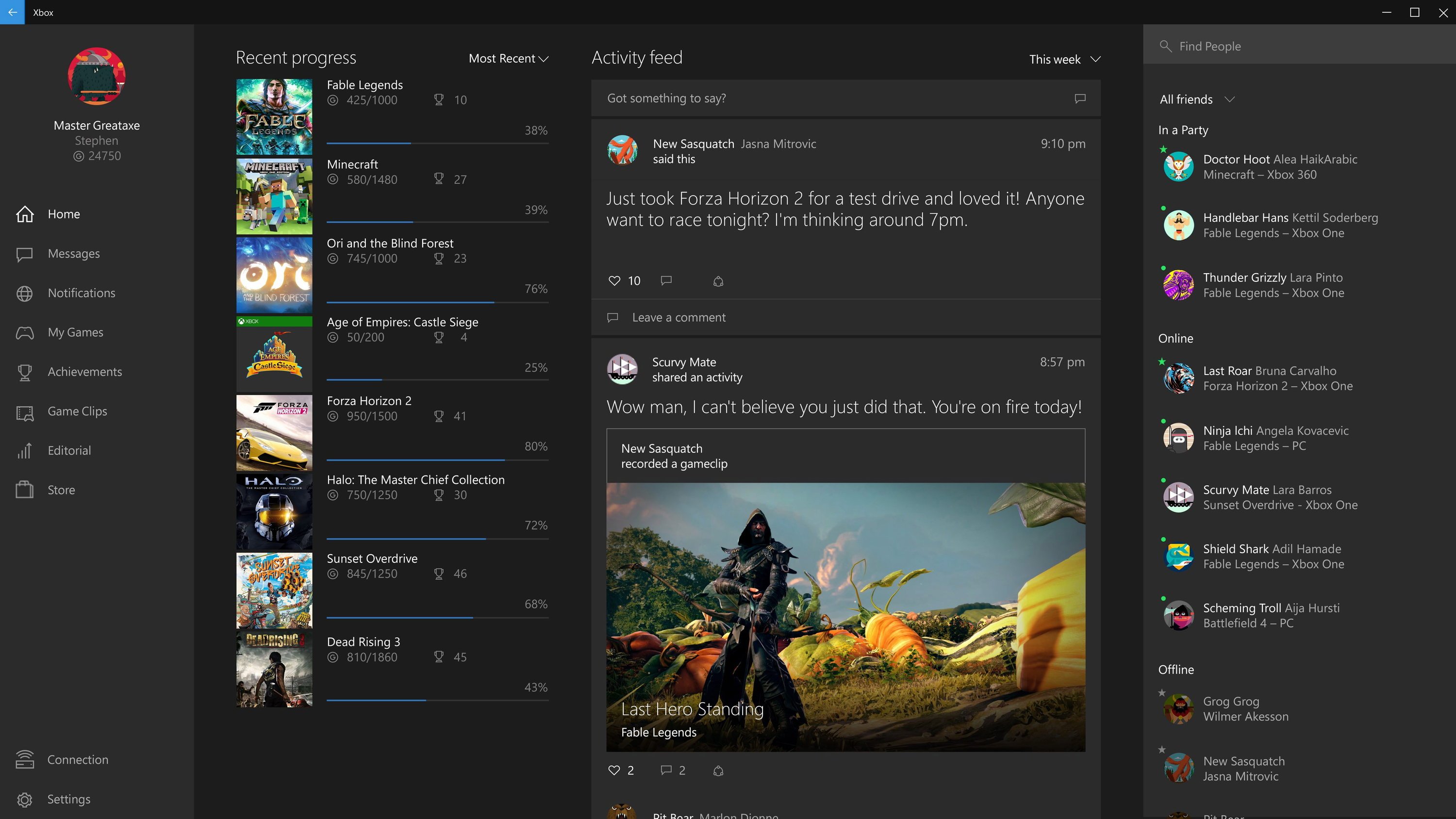Open Achievements in the sidebar menu

(x=84, y=372)
